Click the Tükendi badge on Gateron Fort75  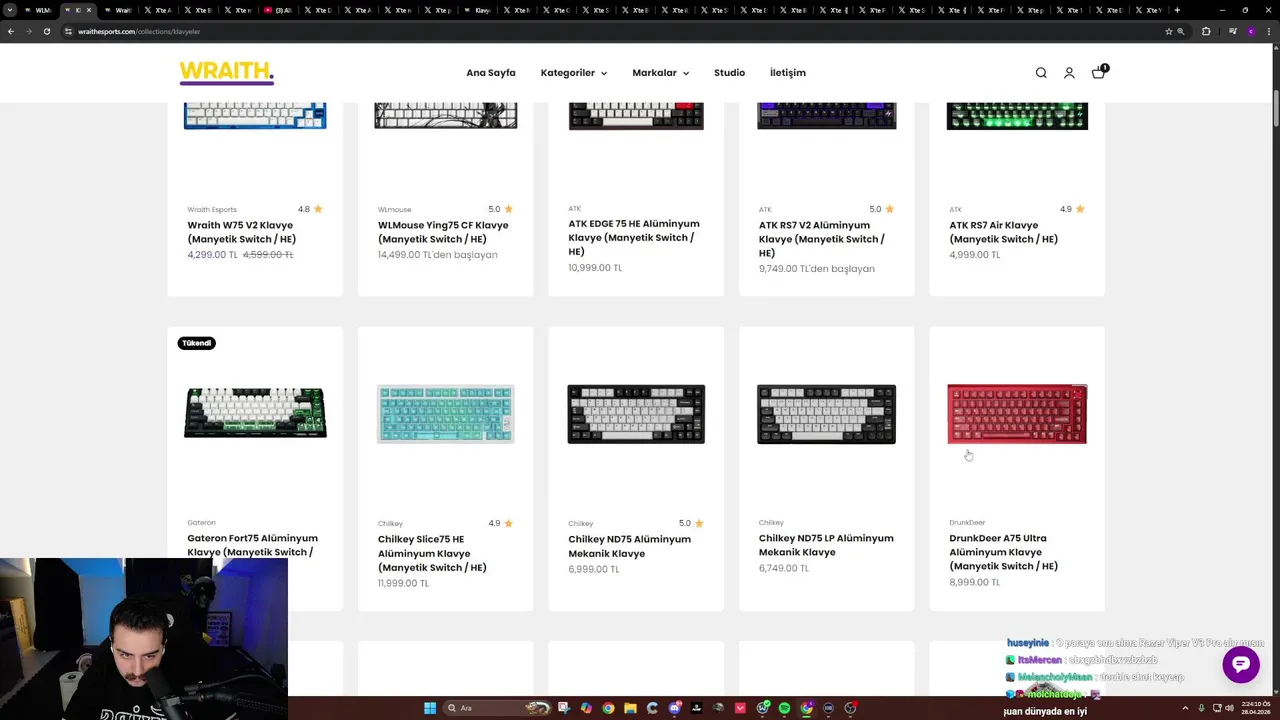pyautogui.click(x=197, y=343)
